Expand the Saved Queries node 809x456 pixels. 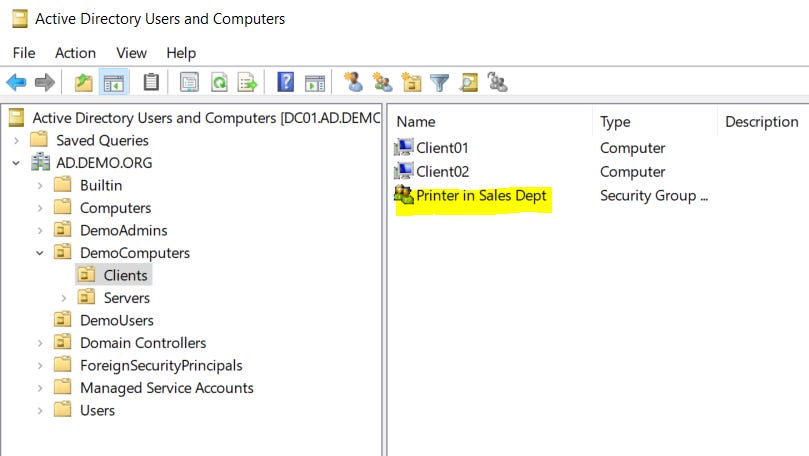[17, 140]
